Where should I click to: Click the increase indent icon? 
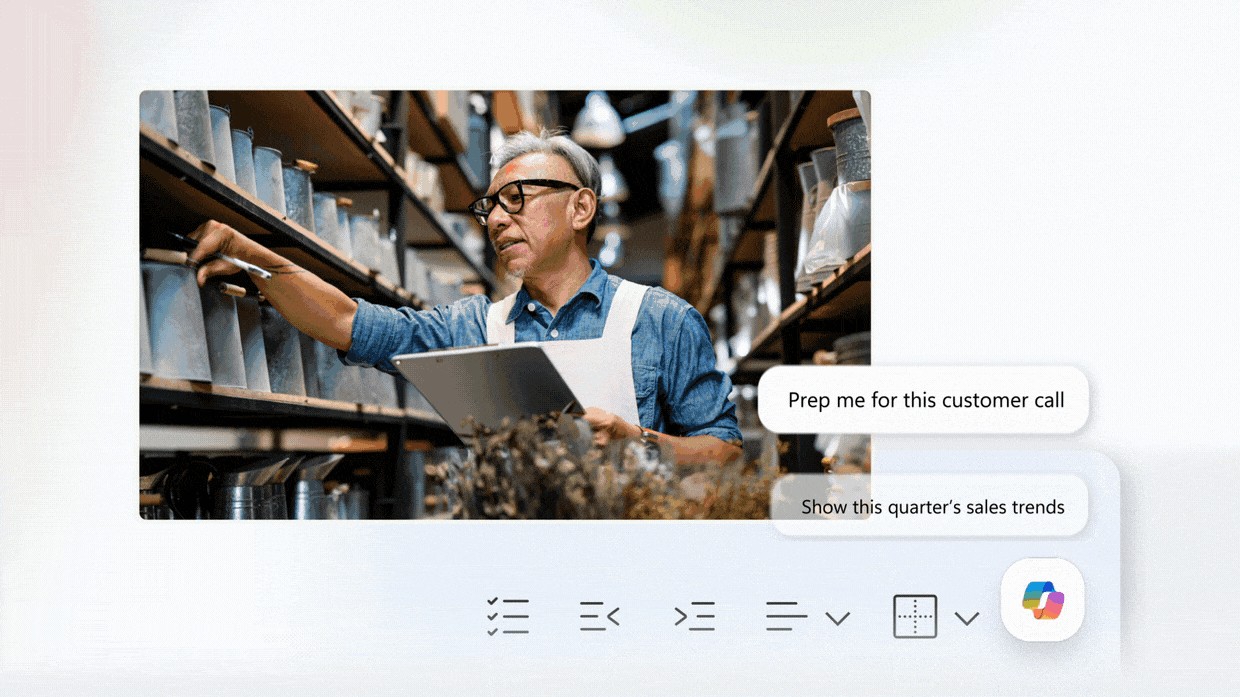point(694,617)
